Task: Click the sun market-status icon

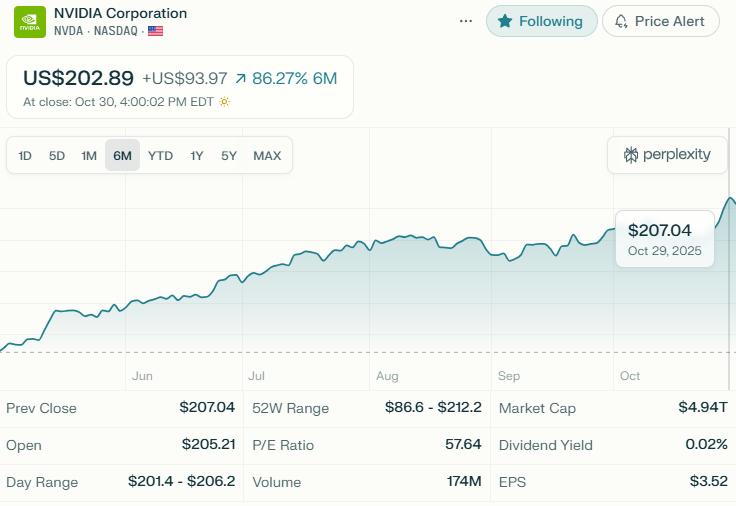Action: click(x=224, y=102)
